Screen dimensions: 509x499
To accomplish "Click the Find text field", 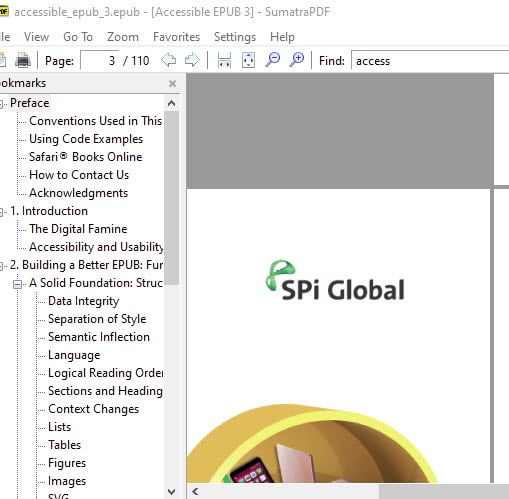I will pos(430,61).
